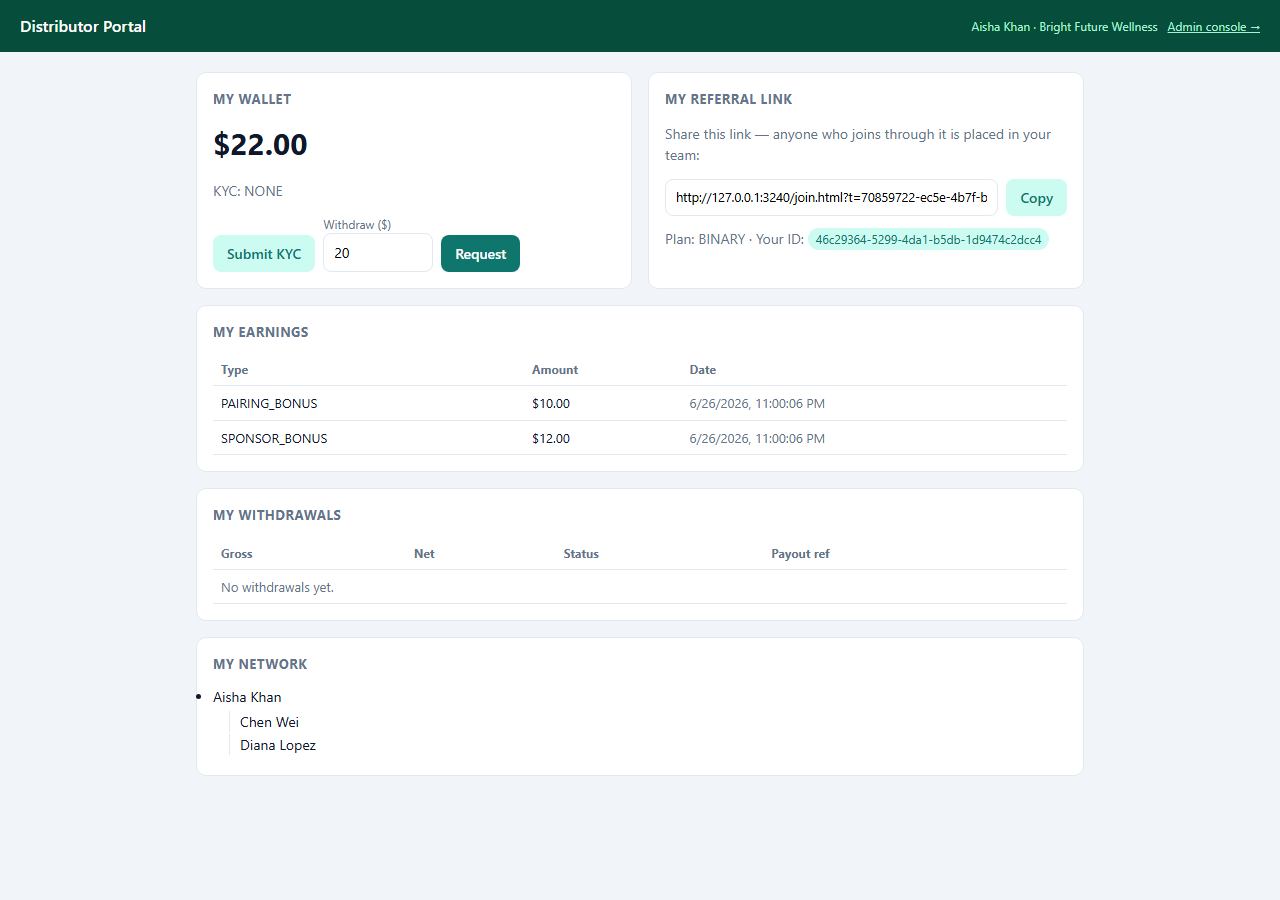1280x900 pixels.
Task: Focus the Withdraw amount input field
Action: (378, 253)
